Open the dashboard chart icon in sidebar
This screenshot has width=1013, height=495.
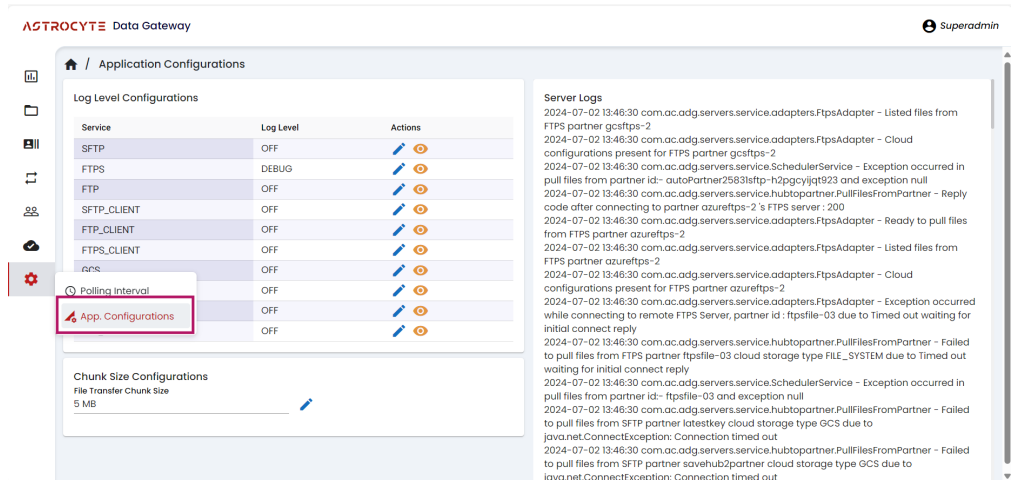click(31, 76)
